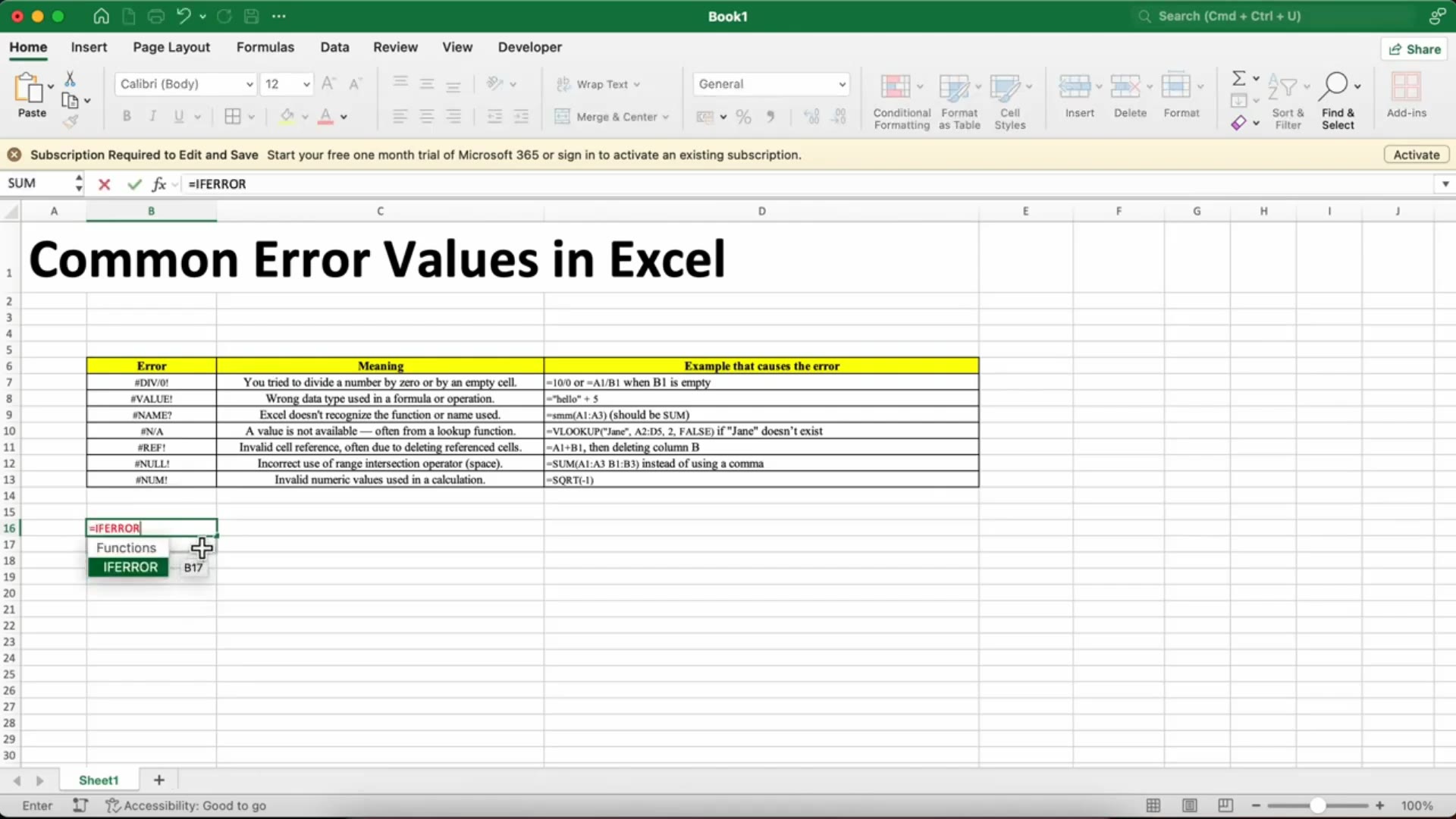Click the Paste clipboard icon
The width and height of the screenshot is (1456, 819).
click(x=29, y=88)
